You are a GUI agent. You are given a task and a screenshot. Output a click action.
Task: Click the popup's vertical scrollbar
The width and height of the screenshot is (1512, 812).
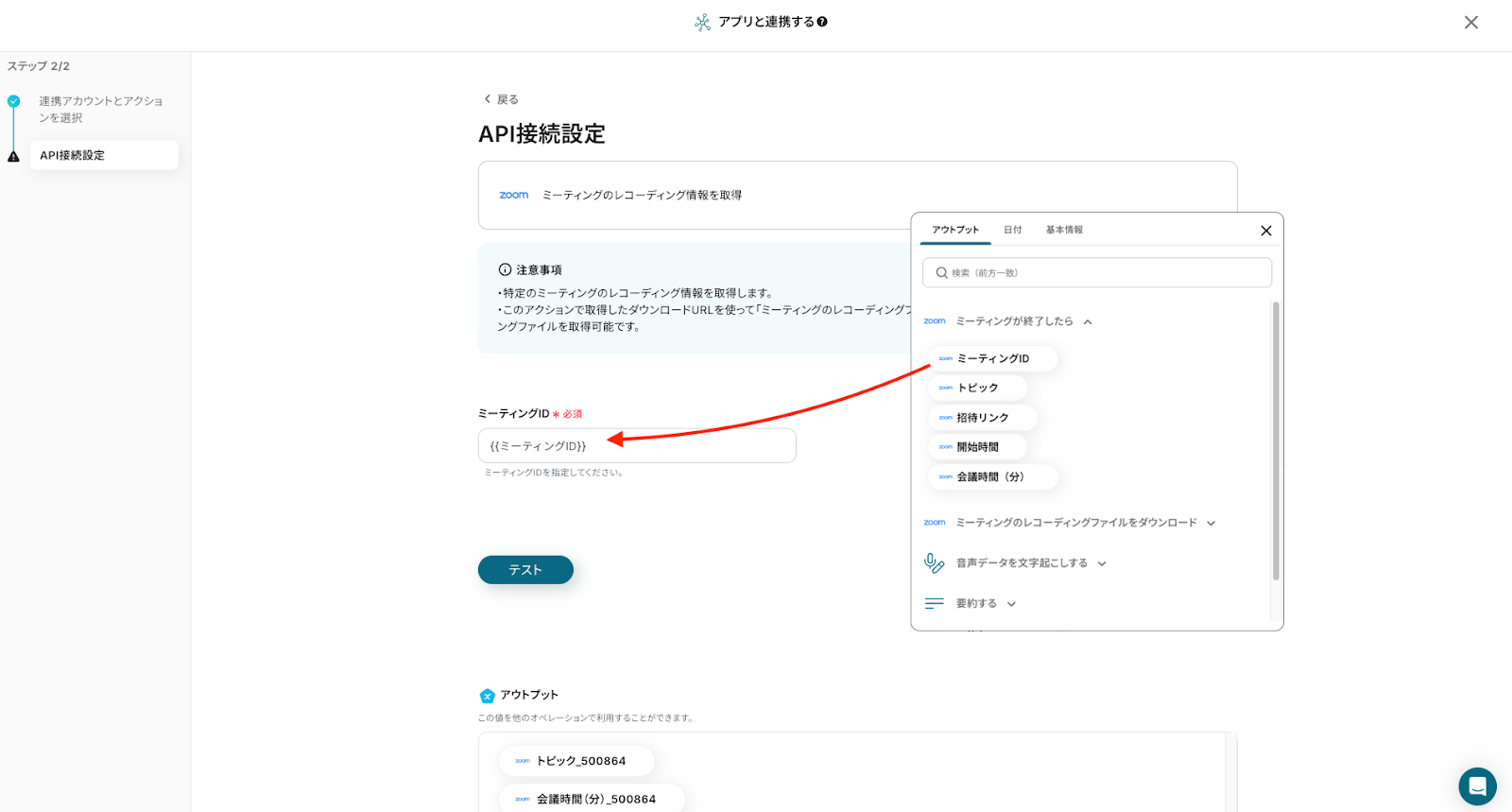point(1275,441)
